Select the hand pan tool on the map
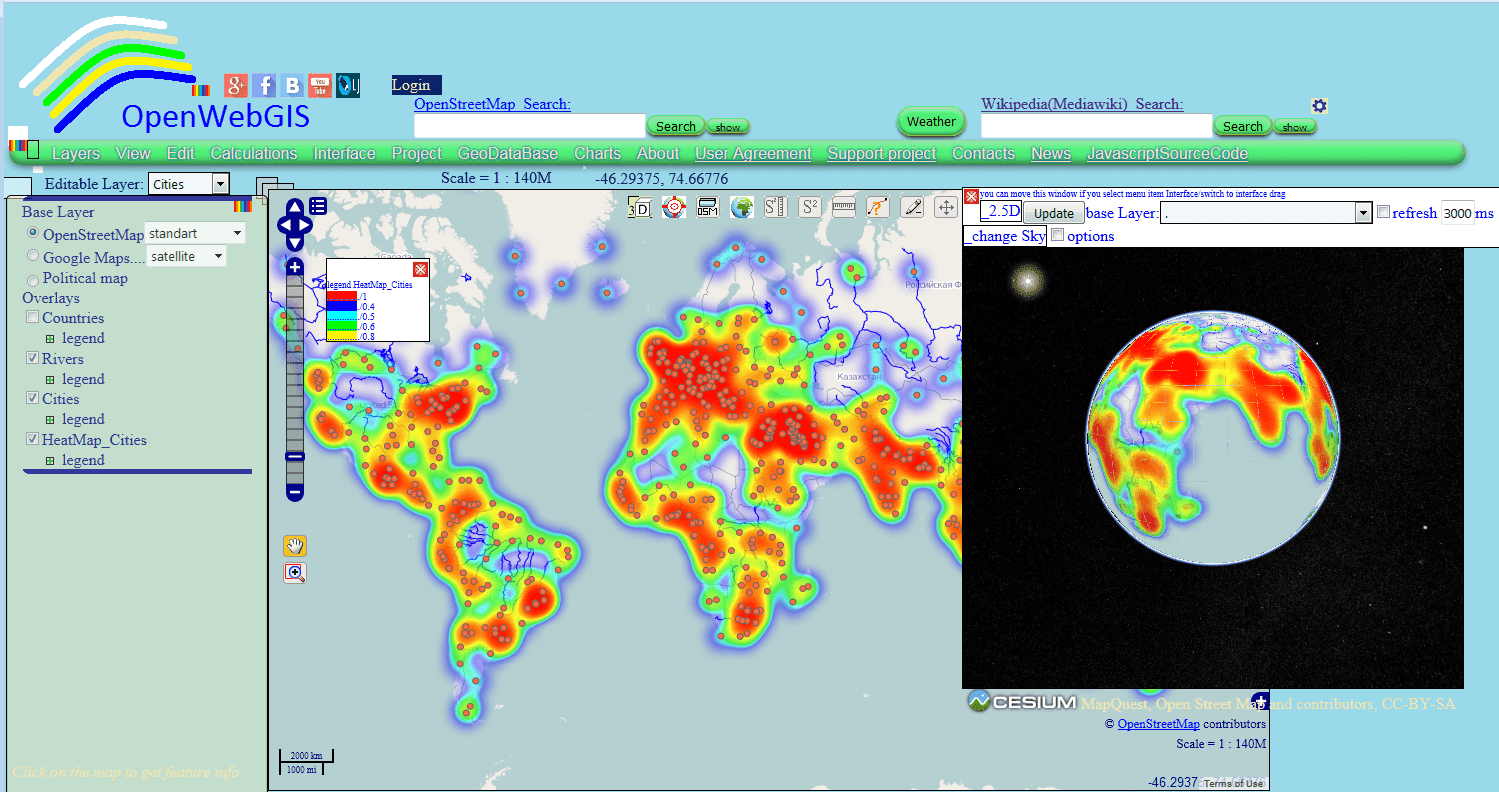 [294, 545]
